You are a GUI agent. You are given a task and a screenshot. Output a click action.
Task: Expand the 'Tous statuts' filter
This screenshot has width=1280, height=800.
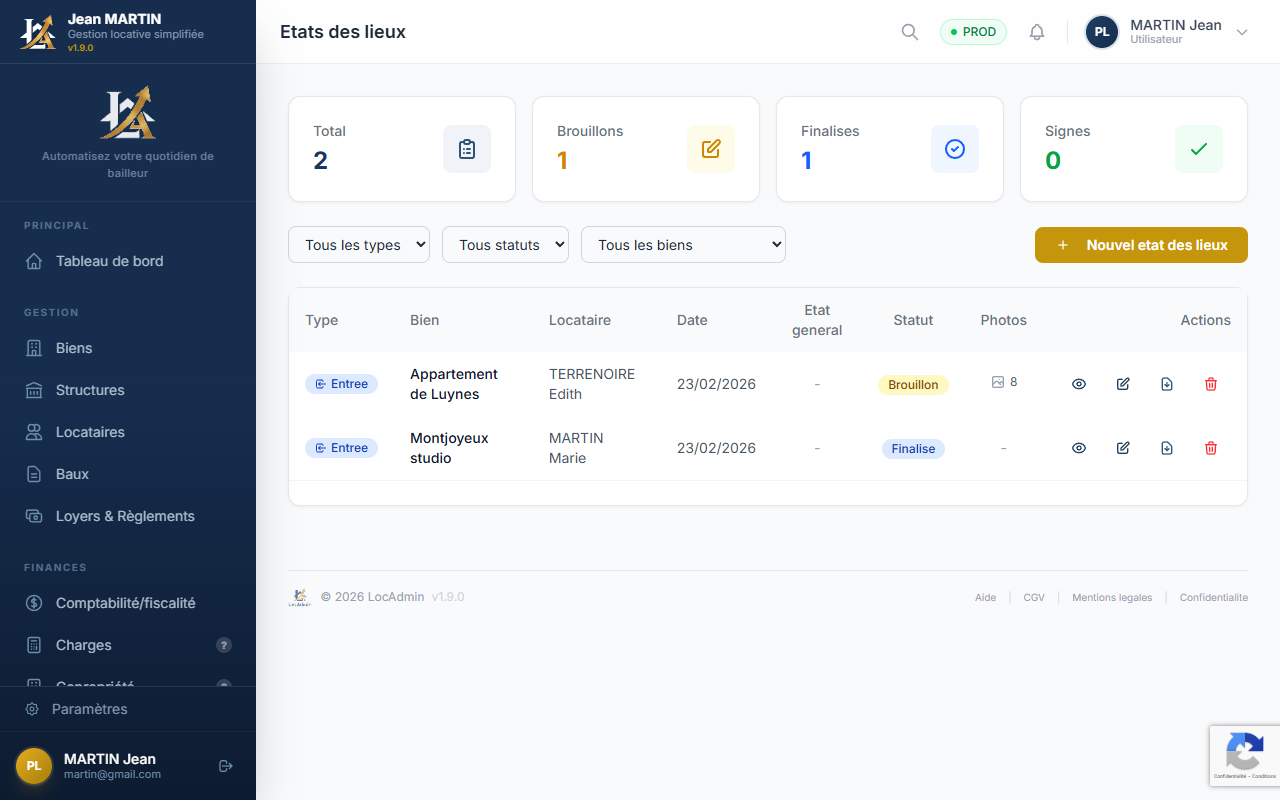pyautogui.click(x=505, y=245)
